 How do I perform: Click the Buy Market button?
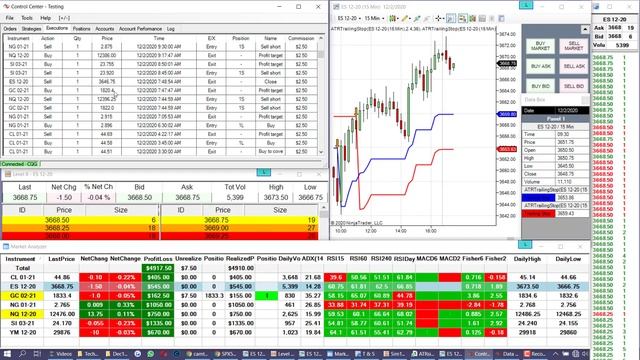pyautogui.click(x=540, y=46)
